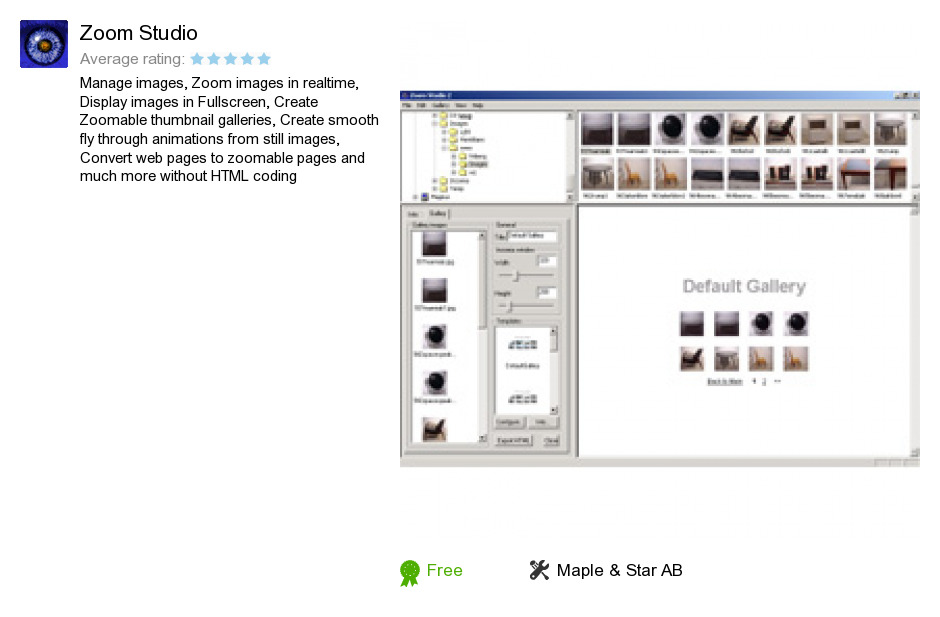
Task: Go to page 2 of the gallery preview
Action: coord(764,381)
